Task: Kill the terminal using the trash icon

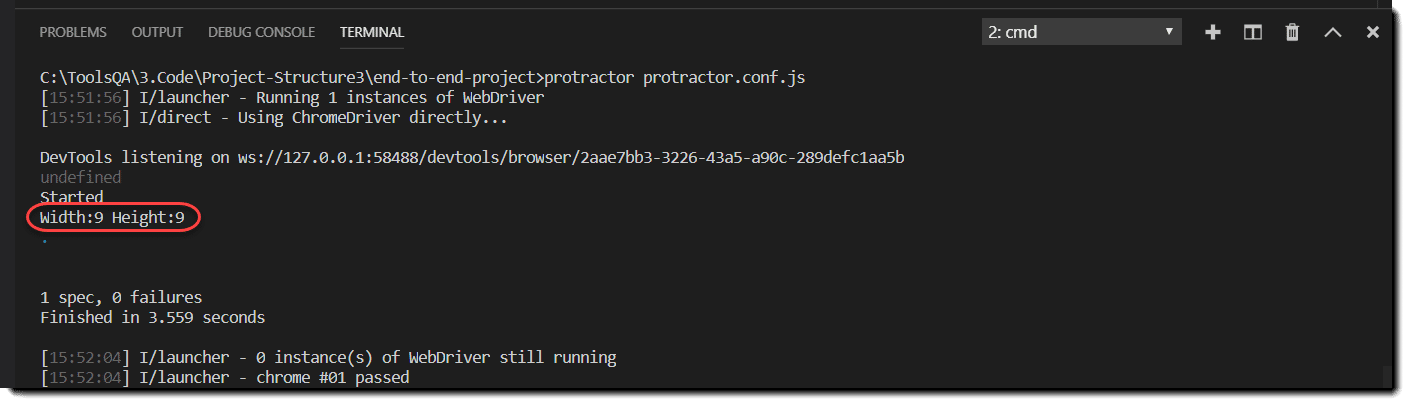Action: pyautogui.click(x=1292, y=32)
